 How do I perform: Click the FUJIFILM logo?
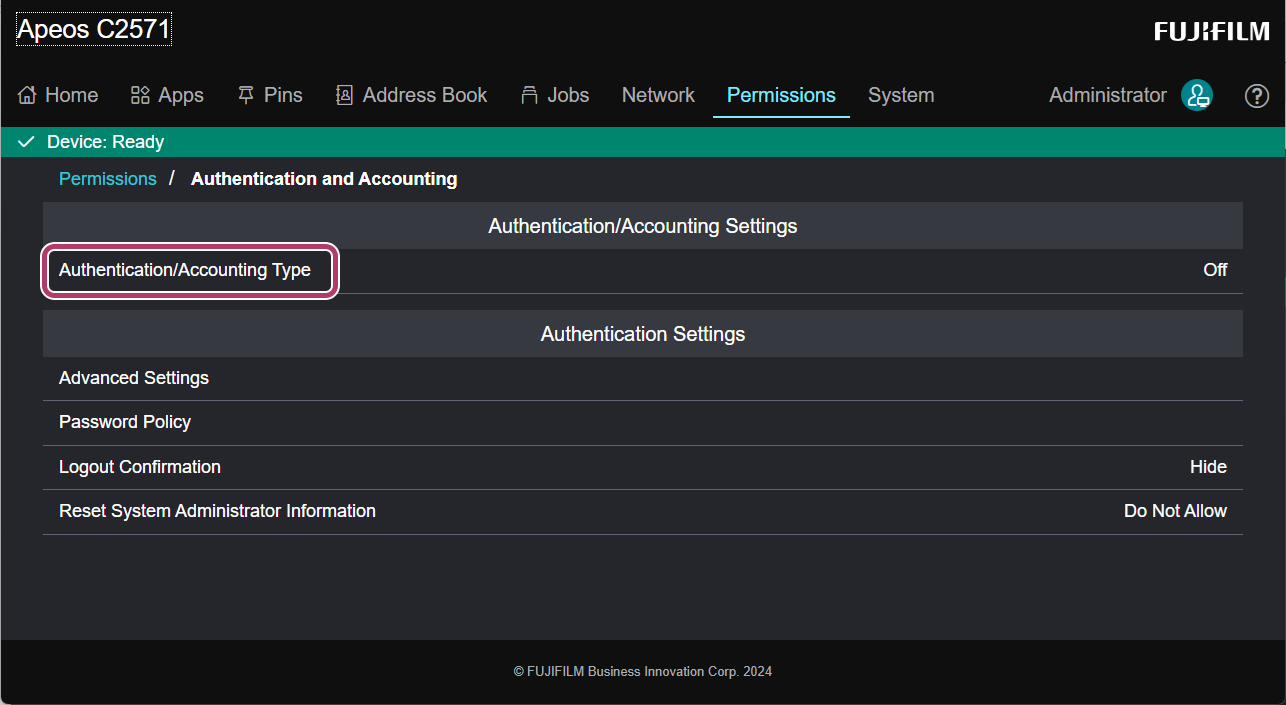click(x=1212, y=32)
